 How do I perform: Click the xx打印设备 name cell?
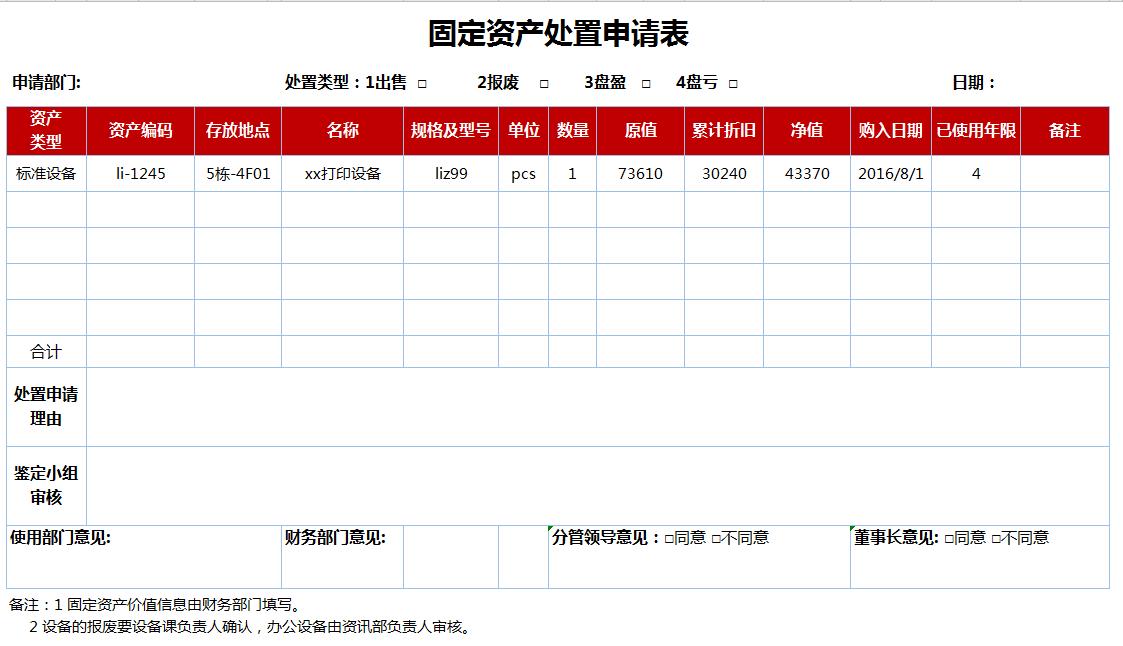(x=340, y=173)
